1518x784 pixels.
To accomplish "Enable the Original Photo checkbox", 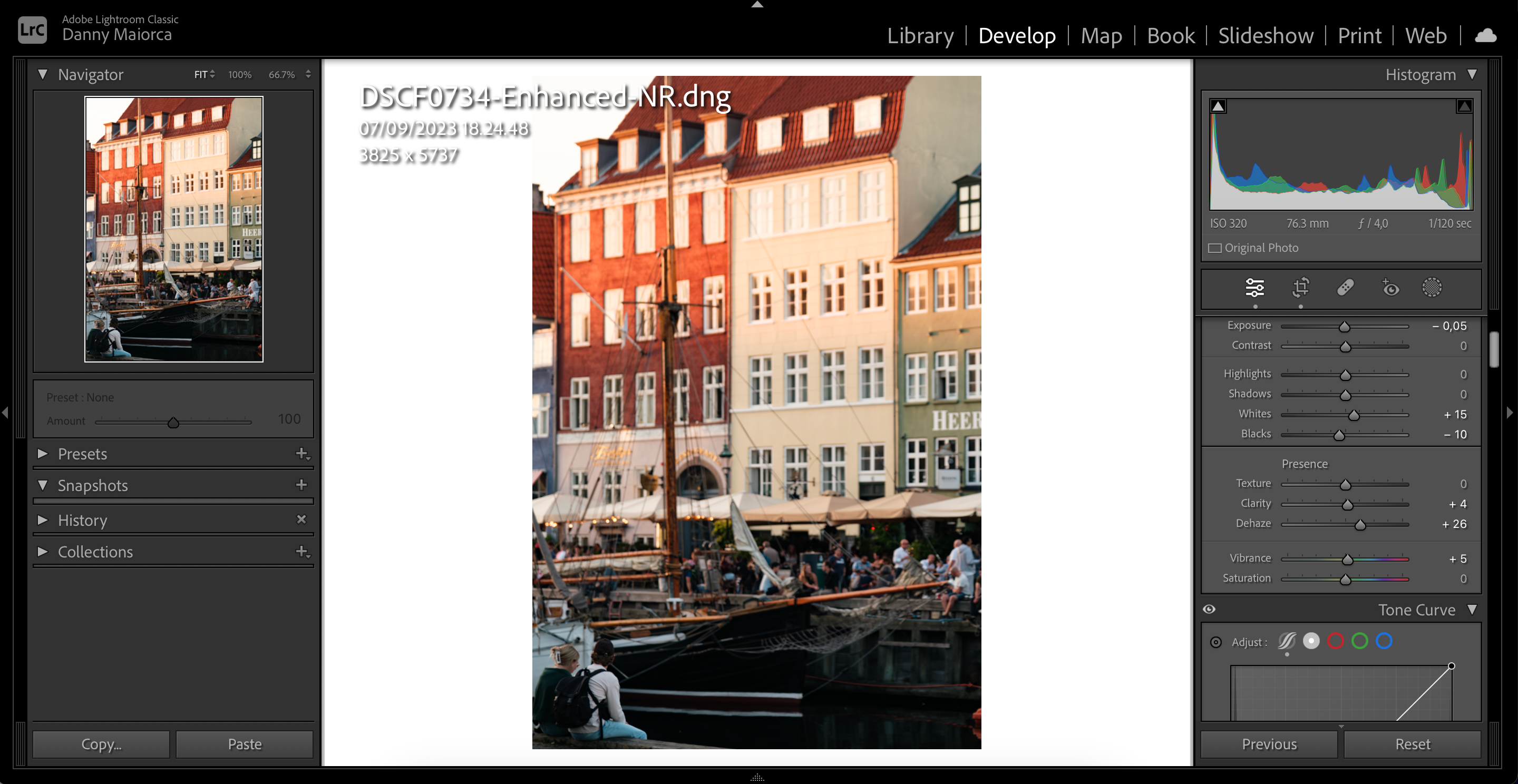I will point(1214,248).
